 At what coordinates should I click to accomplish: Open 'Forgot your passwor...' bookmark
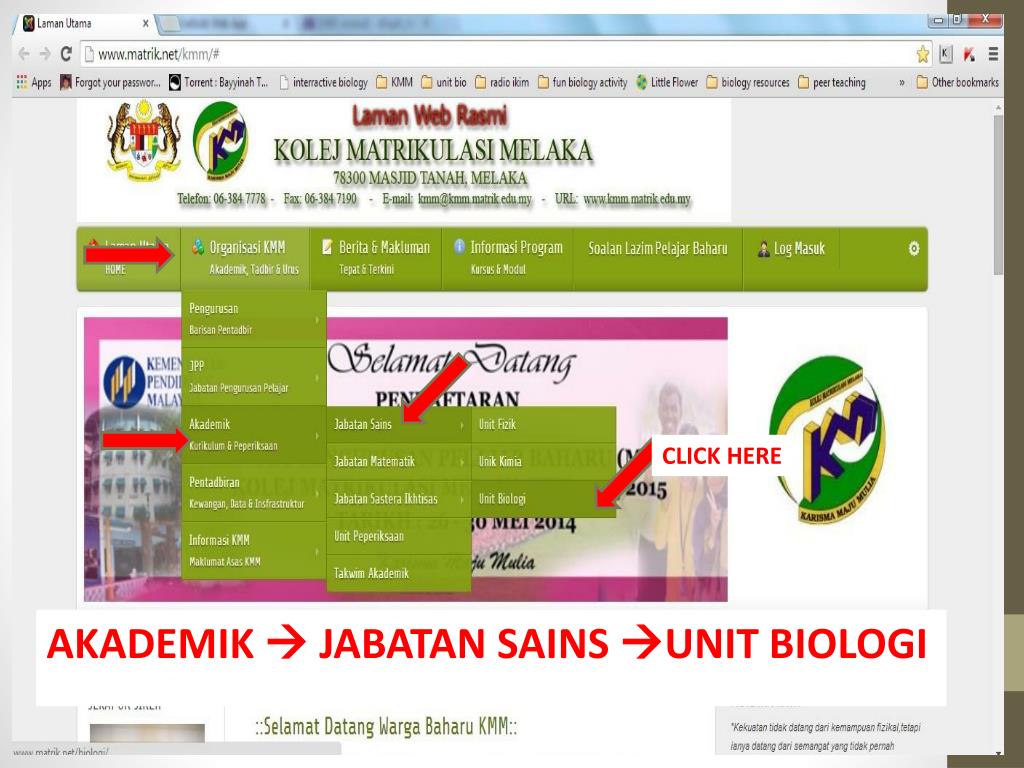pos(110,82)
